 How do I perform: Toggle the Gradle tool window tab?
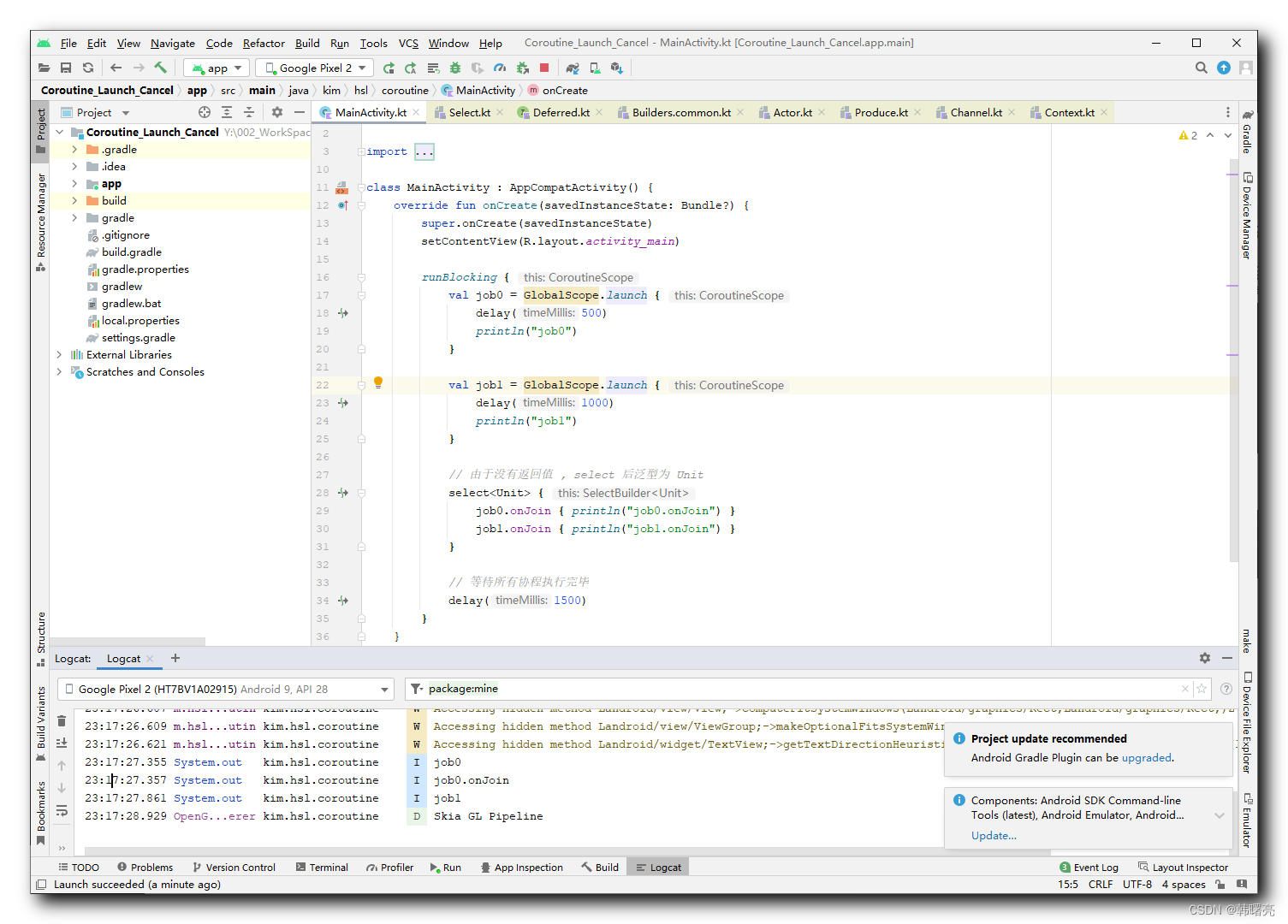coord(1247,132)
